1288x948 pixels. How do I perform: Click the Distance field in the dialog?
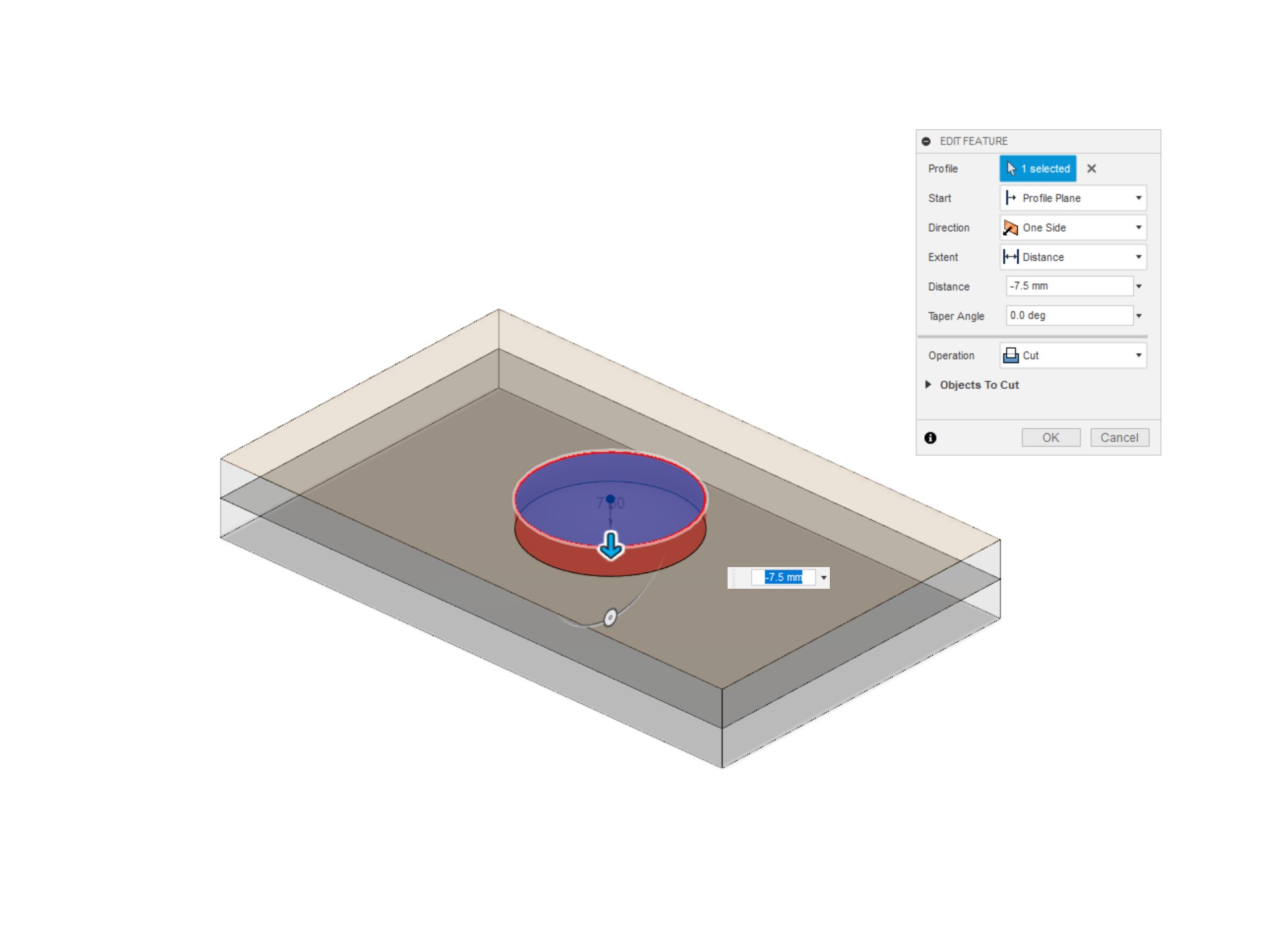[1068, 286]
